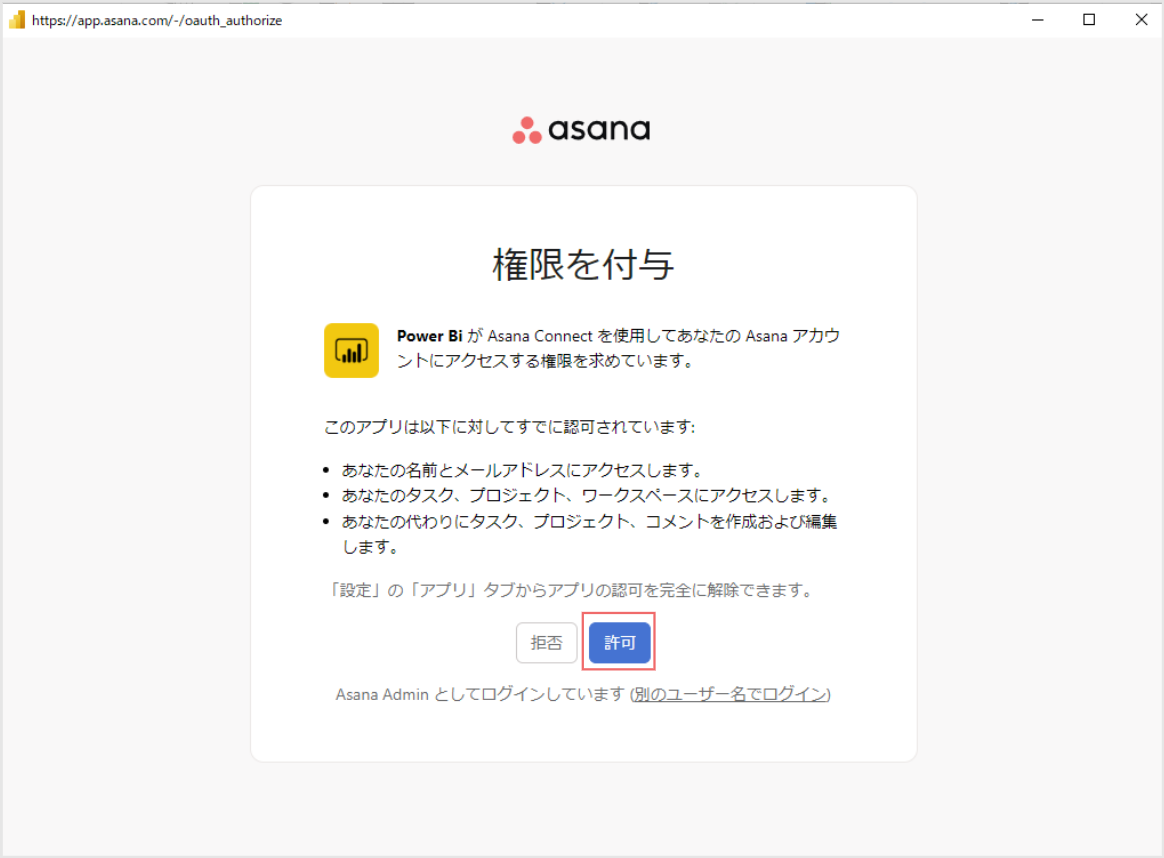Open the 別のユーザー名でログイン link

(x=730, y=694)
